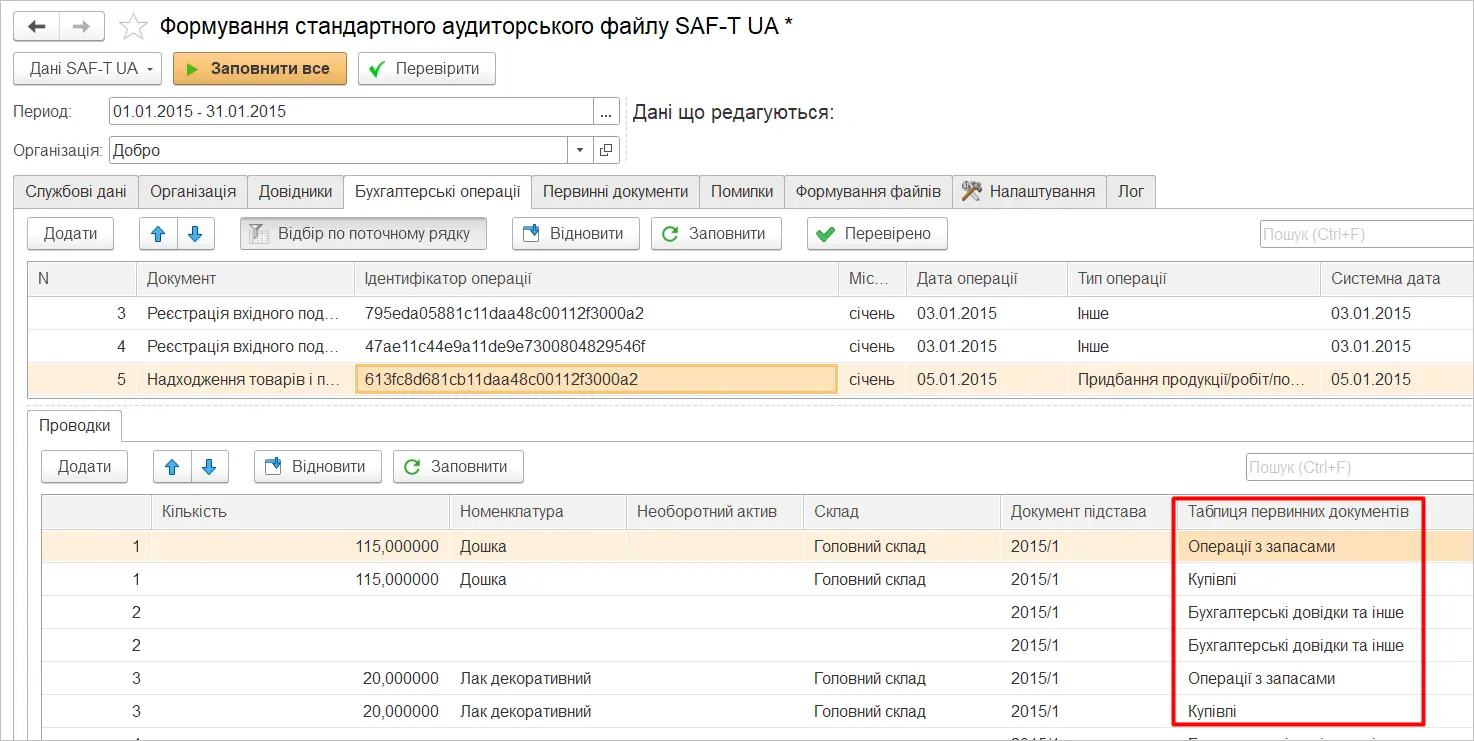Switch to the Службові дані tab
The image size is (1474, 741).
[x=76, y=191]
